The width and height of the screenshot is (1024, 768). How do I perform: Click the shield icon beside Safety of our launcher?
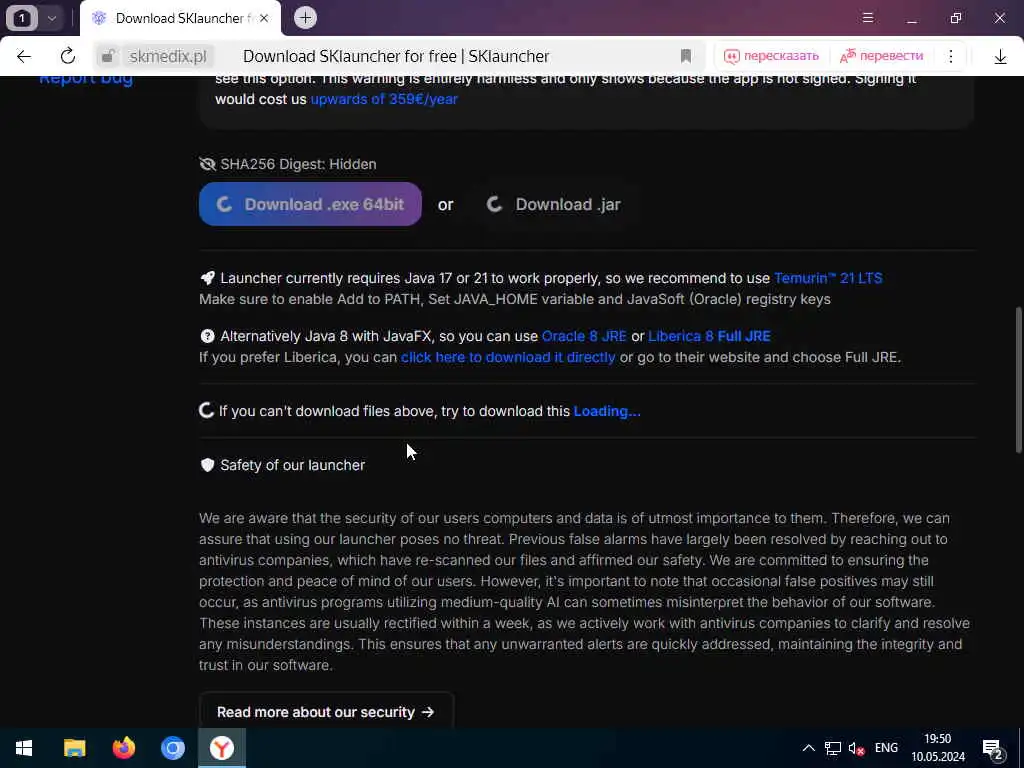pyautogui.click(x=207, y=465)
